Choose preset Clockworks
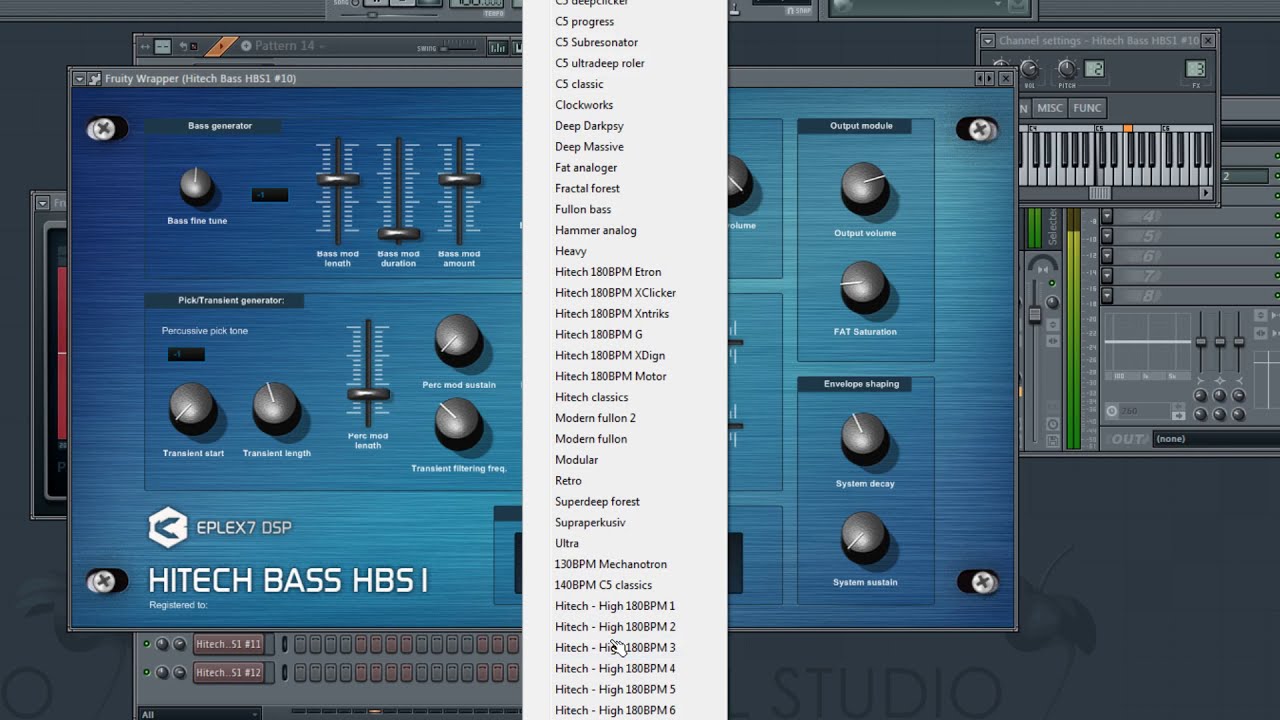Viewport: 1280px width, 720px height. tap(584, 105)
